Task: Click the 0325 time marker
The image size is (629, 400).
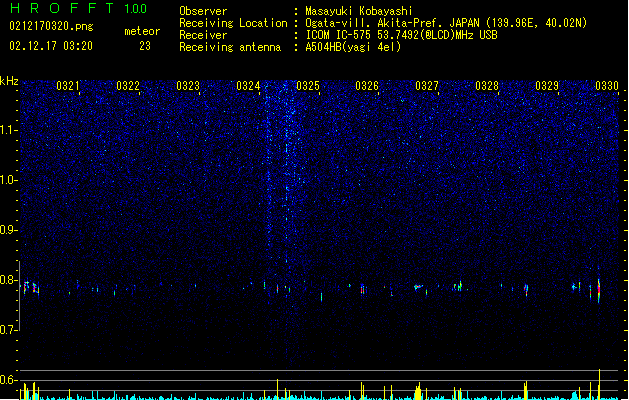Action: pos(308,86)
